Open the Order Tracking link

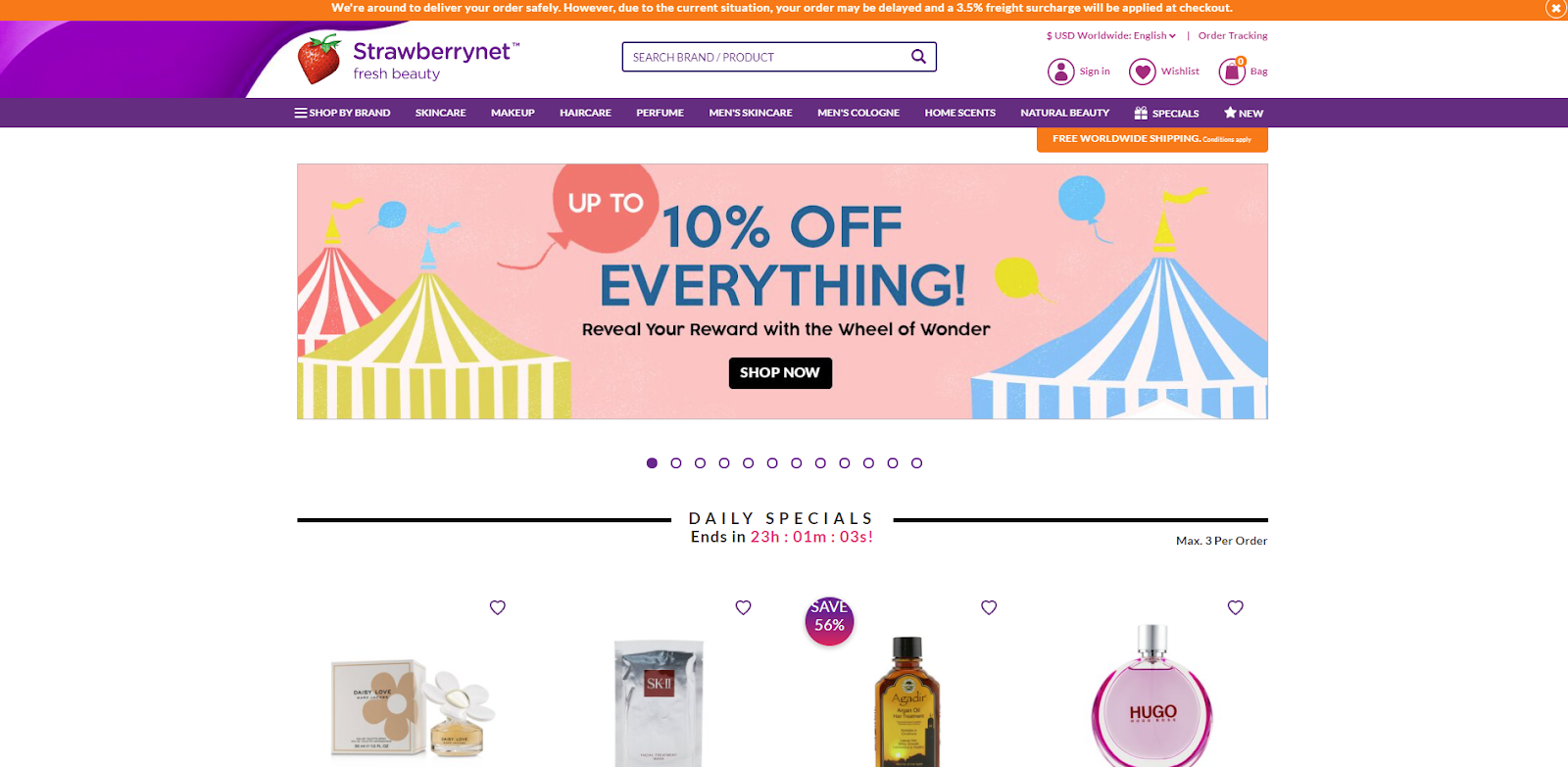[x=1233, y=35]
